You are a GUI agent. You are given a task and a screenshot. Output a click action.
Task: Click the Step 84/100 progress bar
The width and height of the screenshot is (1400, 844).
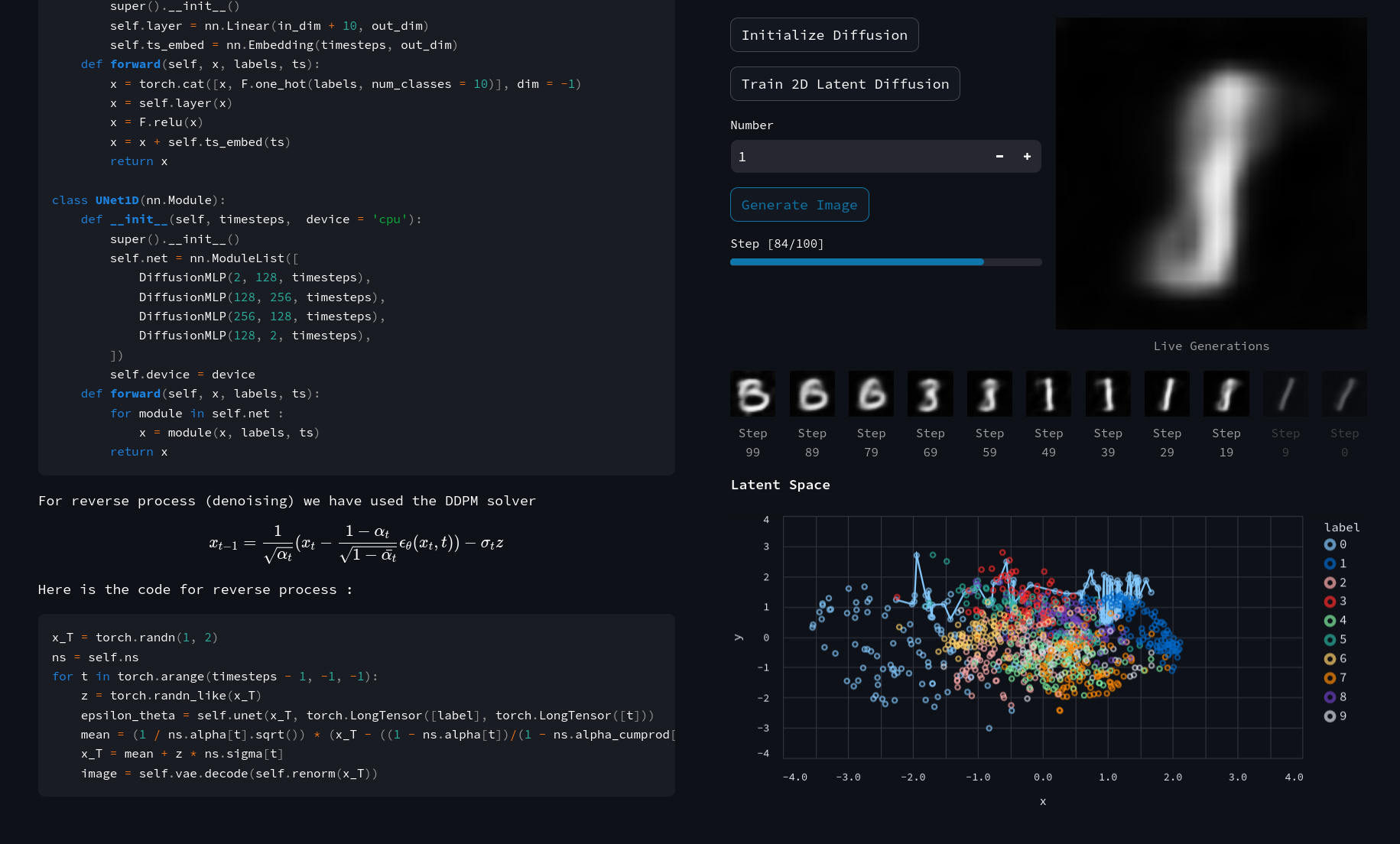click(x=885, y=262)
